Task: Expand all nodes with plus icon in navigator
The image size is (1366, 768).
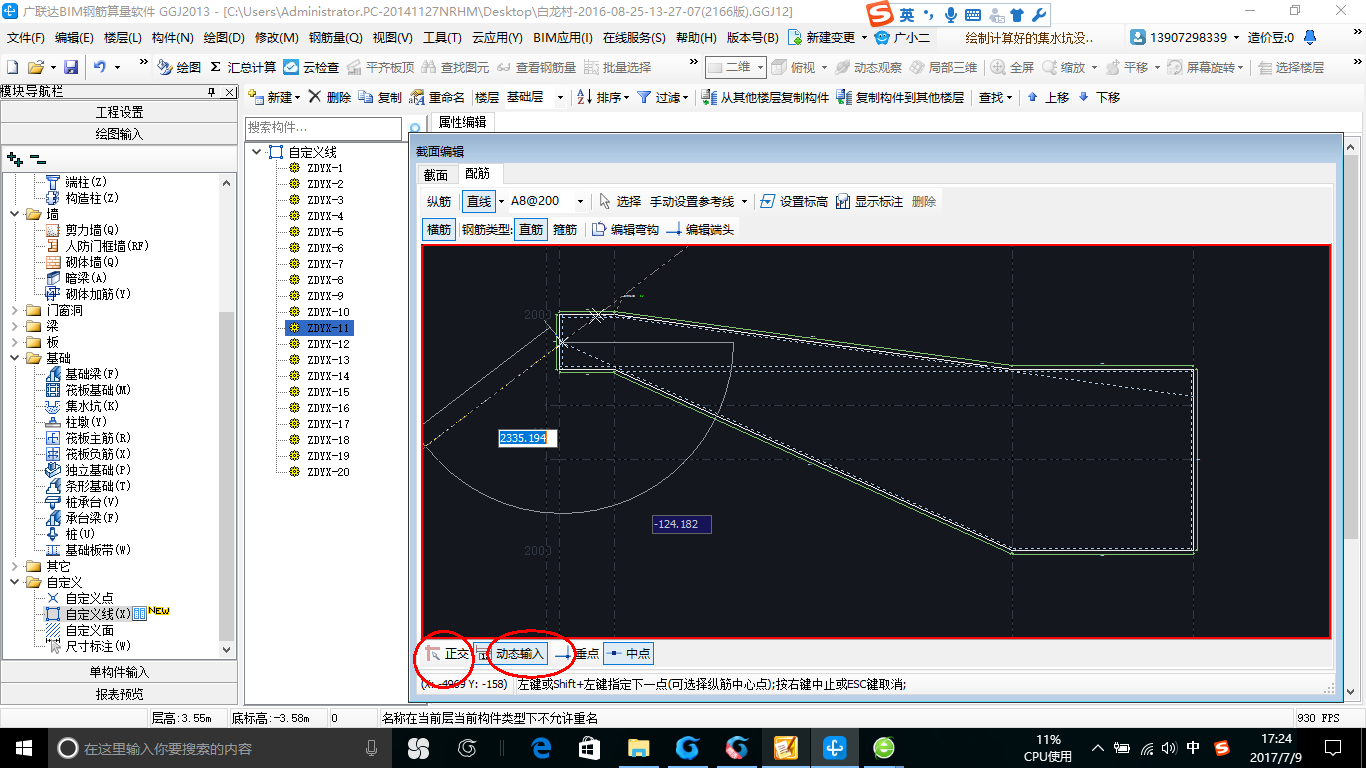Action: (14, 159)
